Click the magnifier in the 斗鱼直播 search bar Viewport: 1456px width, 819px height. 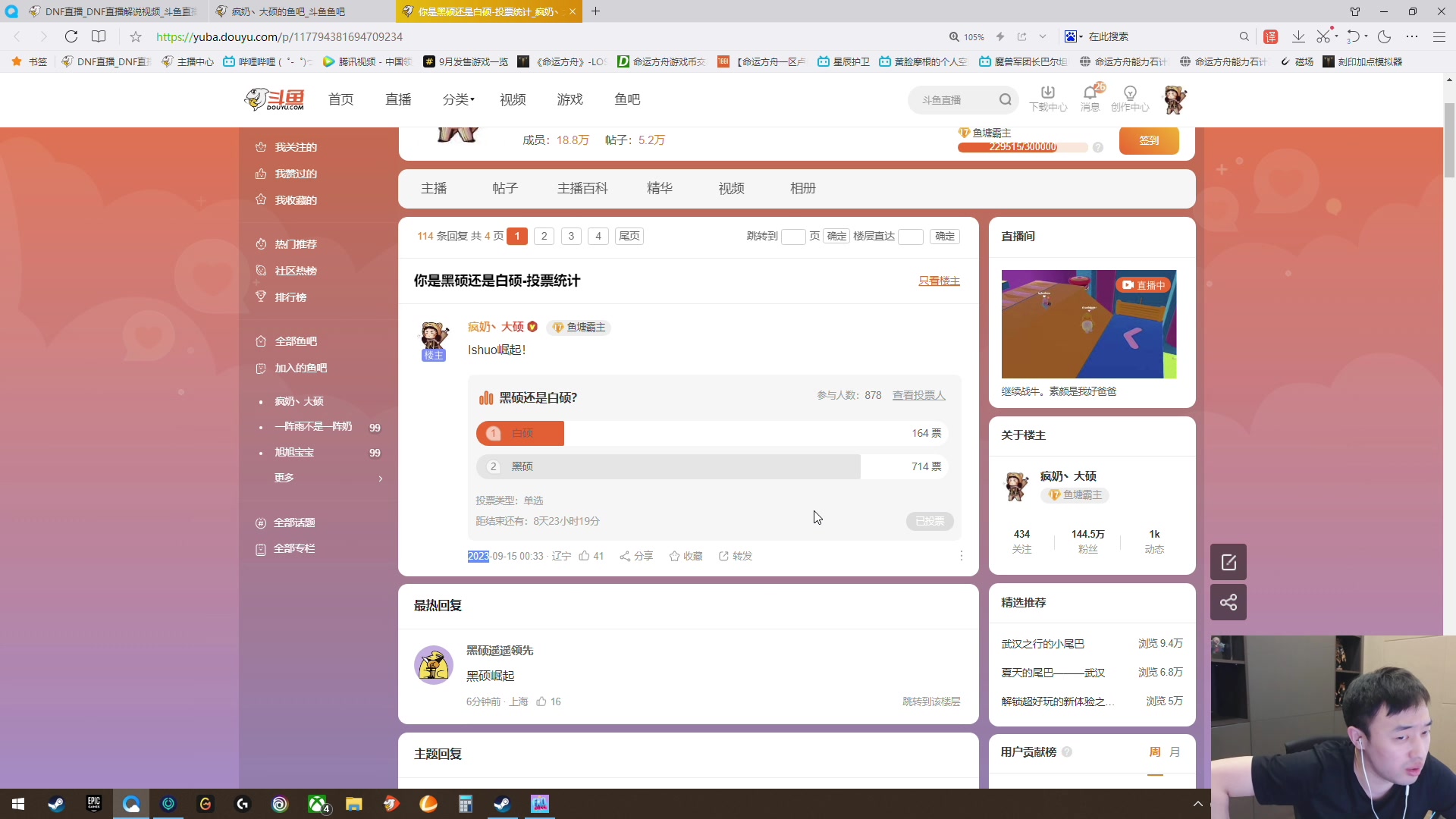pos(1005,99)
